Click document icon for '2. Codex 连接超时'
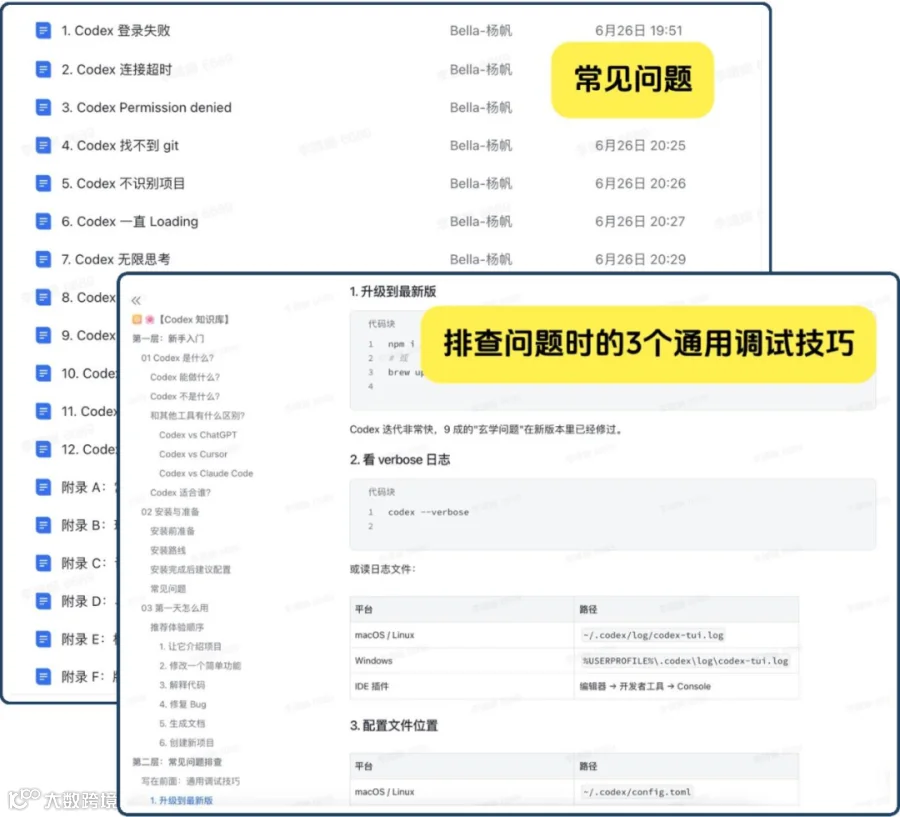 coord(43,69)
